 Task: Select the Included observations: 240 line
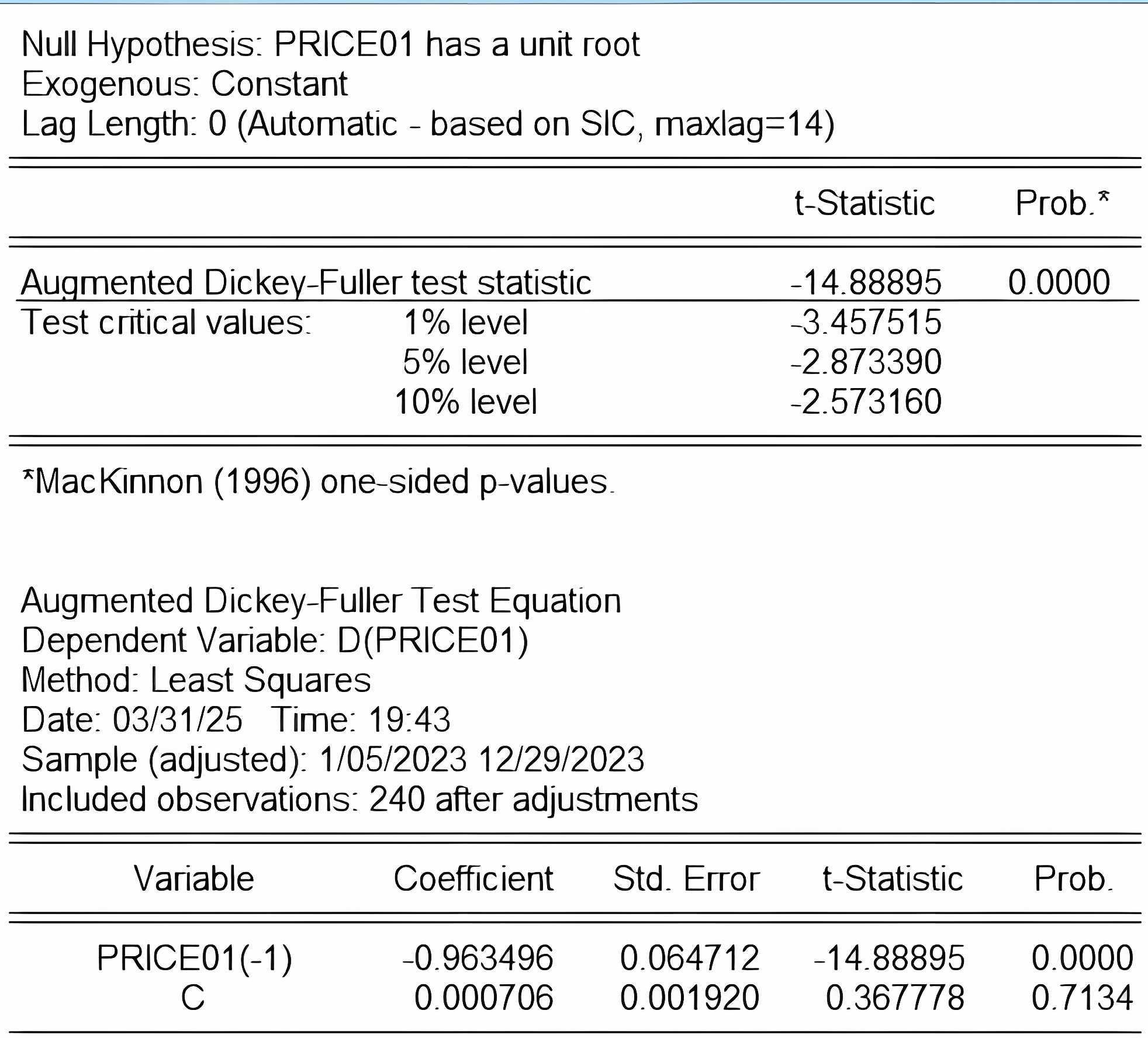[359, 800]
